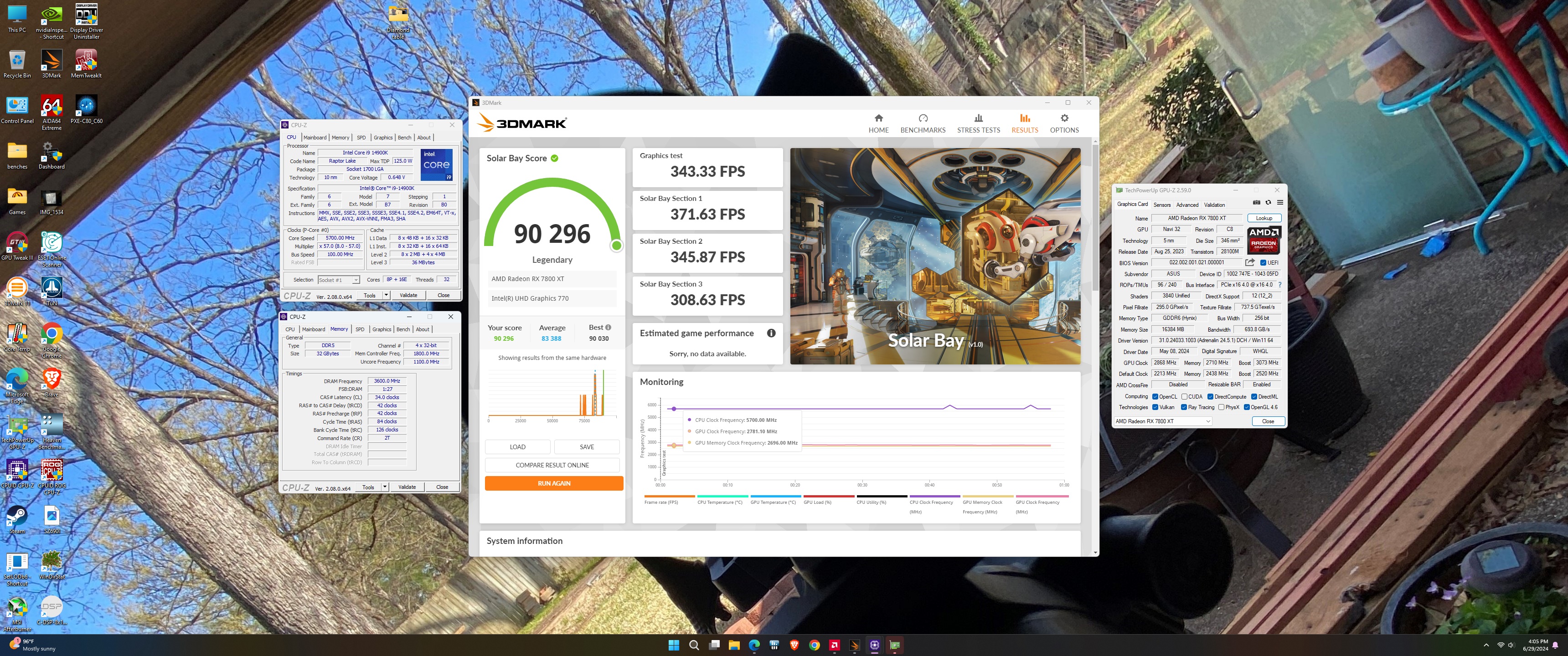The image size is (1568, 656).
Task: Open Validation tab in GPU-Z
Action: pos(1214,205)
